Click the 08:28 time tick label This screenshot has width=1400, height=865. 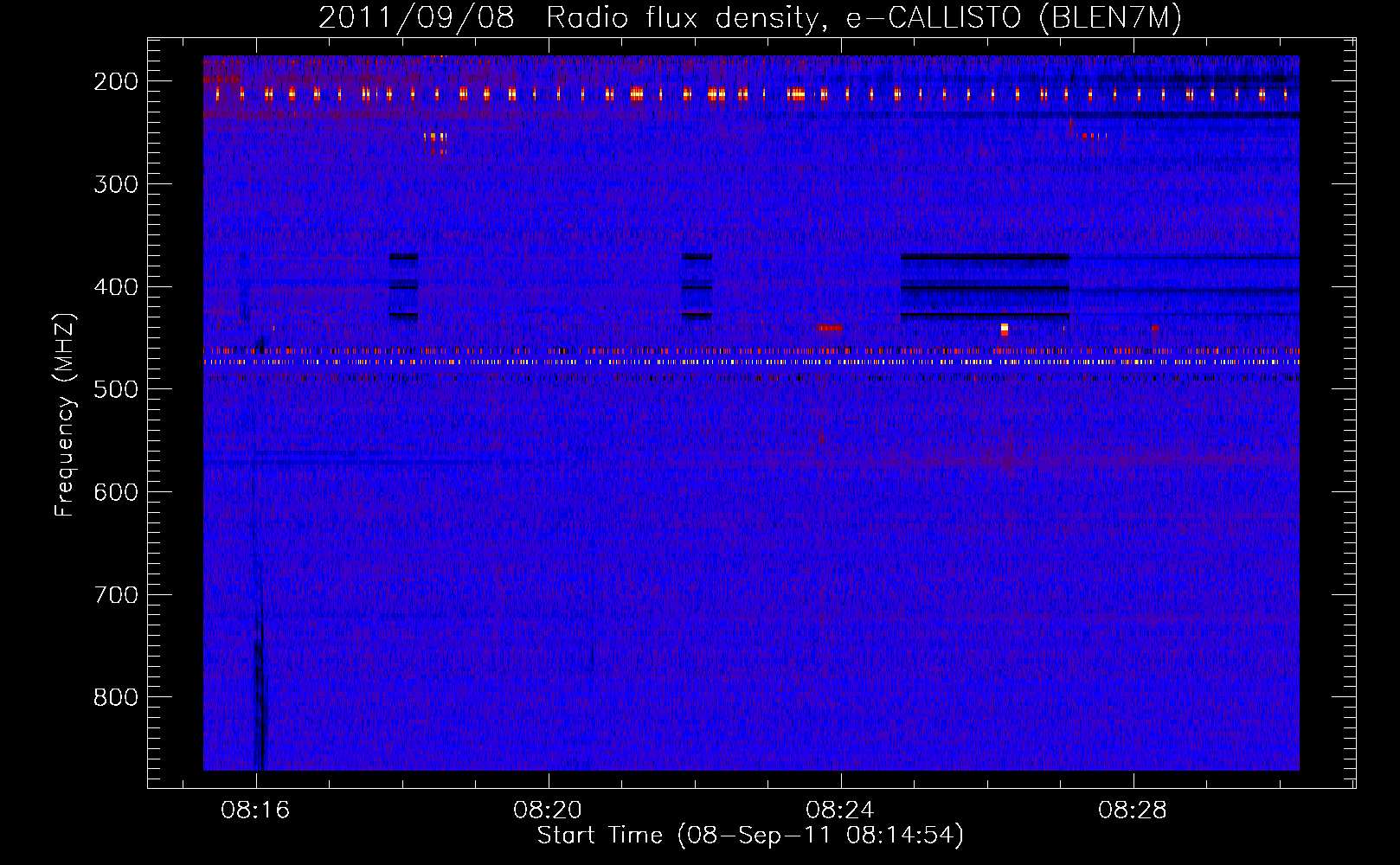click(1133, 811)
